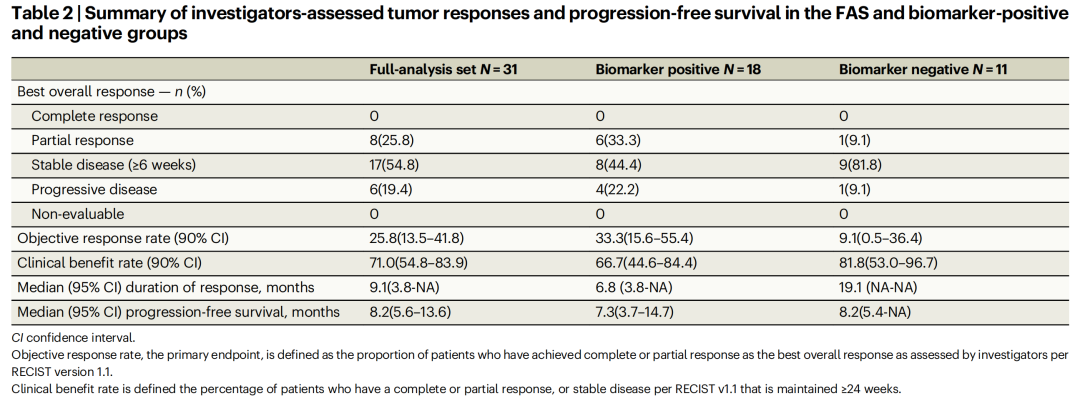Select the Partial response row label
The height and width of the screenshot is (406, 1080).
pos(82,140)
